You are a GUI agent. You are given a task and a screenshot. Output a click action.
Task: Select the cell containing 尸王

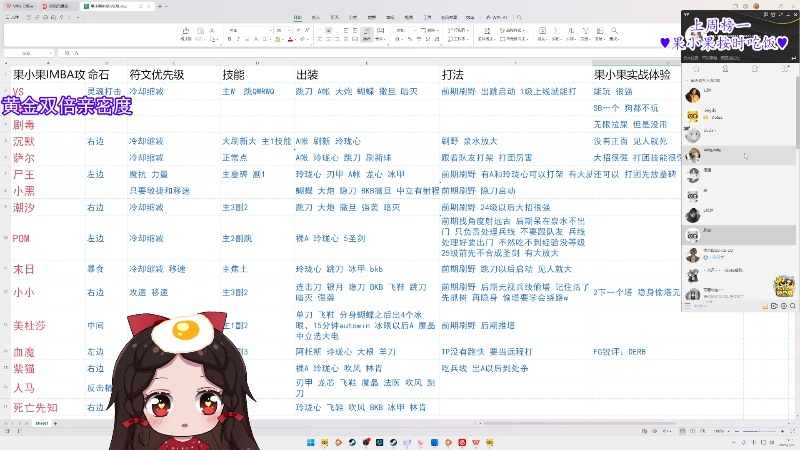tap(48, 174)
